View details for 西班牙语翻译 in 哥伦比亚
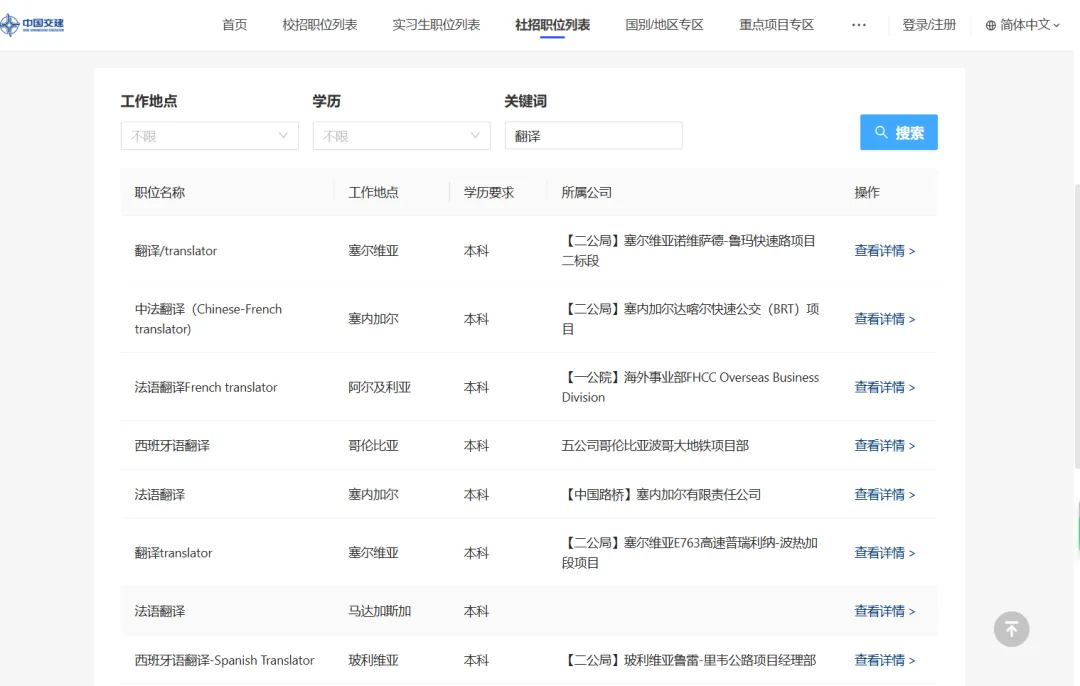 click(x=884, y=446)
